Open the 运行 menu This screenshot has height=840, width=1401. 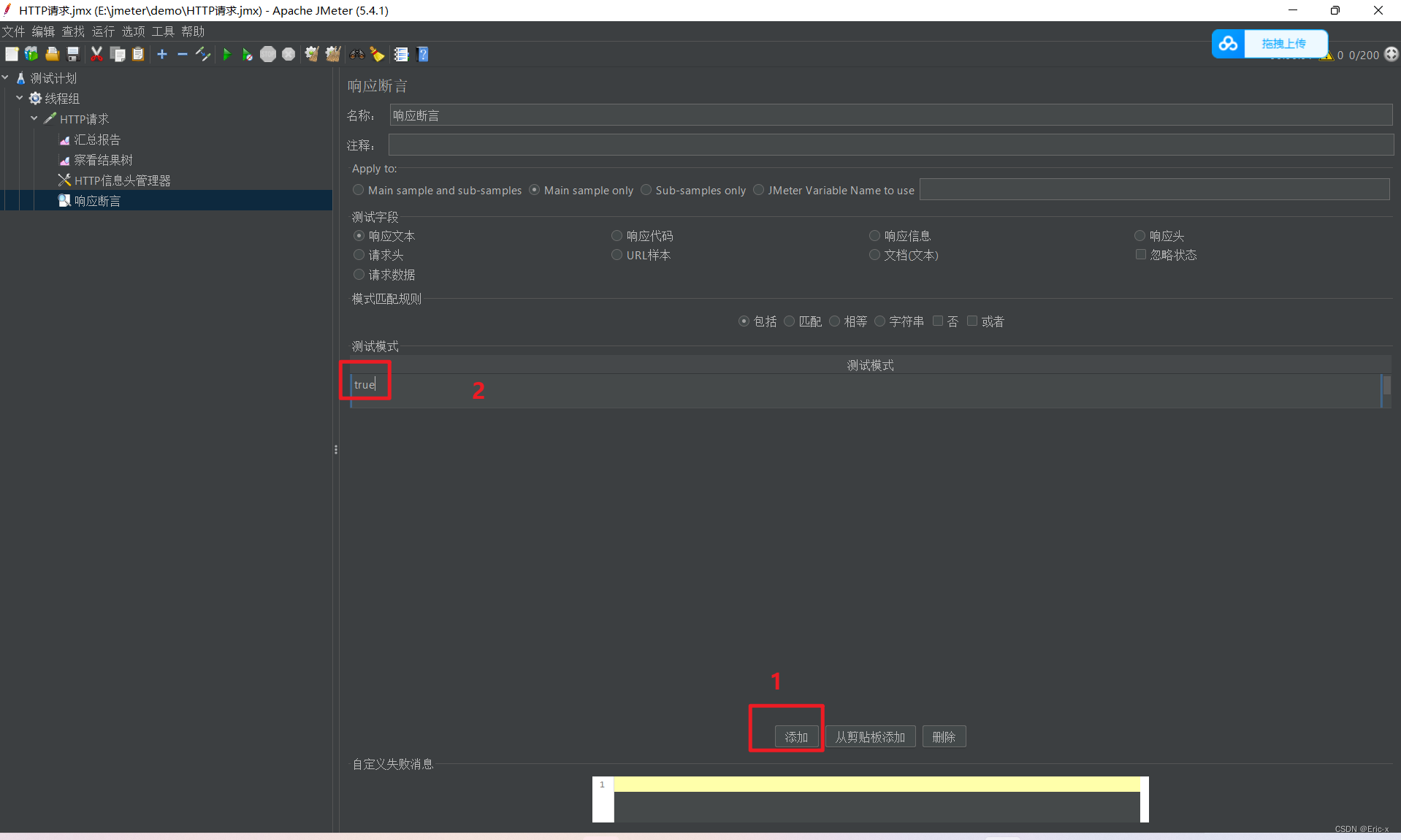(103, 31)
